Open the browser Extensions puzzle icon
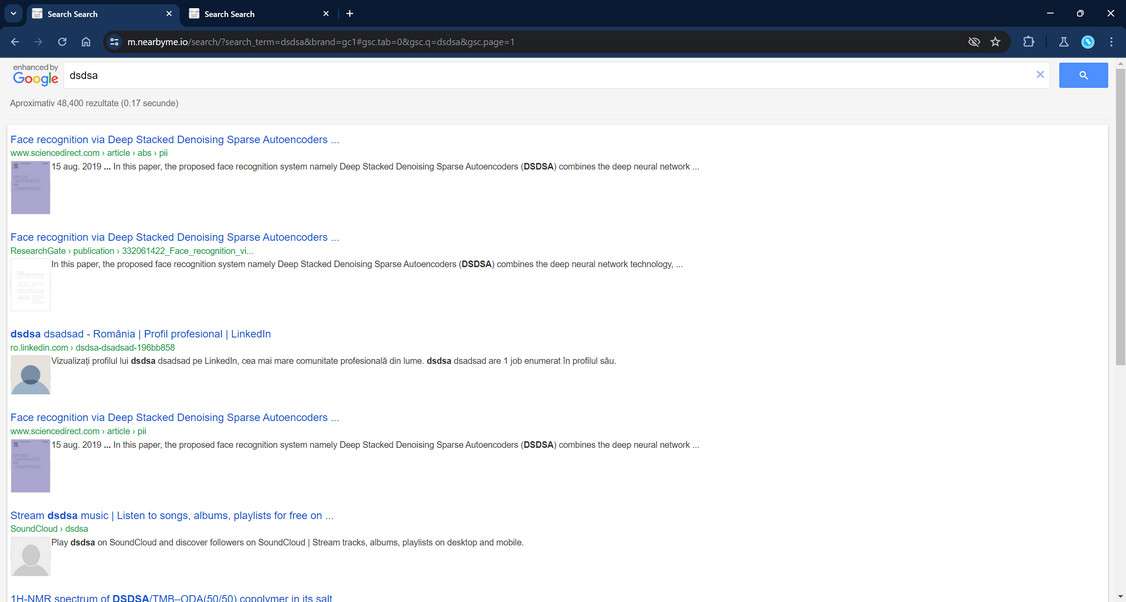The width and height of the screenshot is (1126, 602). pyautogui.click(x=1028, y=42)
